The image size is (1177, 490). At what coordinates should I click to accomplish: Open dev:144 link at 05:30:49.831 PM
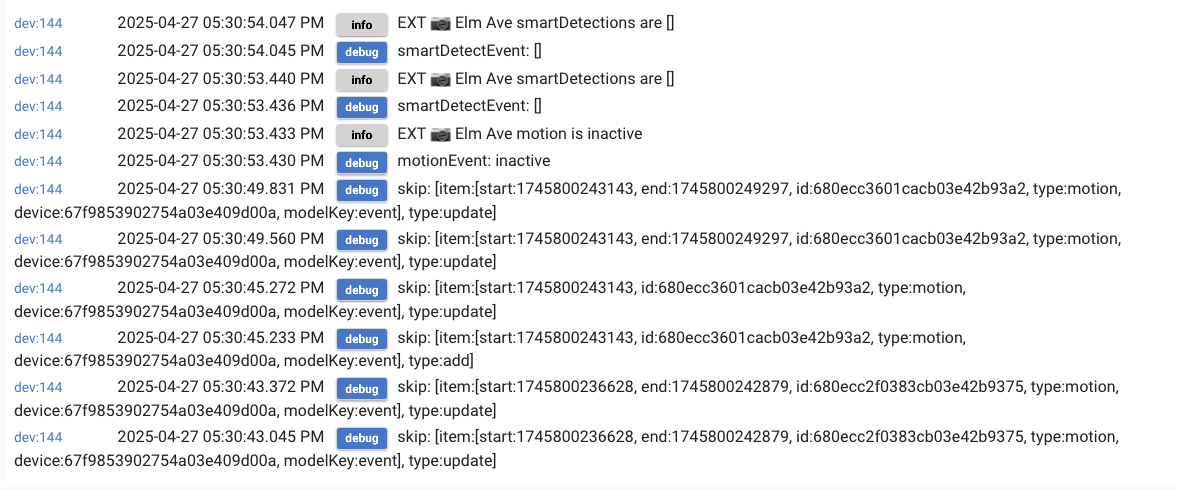[38, 189]
